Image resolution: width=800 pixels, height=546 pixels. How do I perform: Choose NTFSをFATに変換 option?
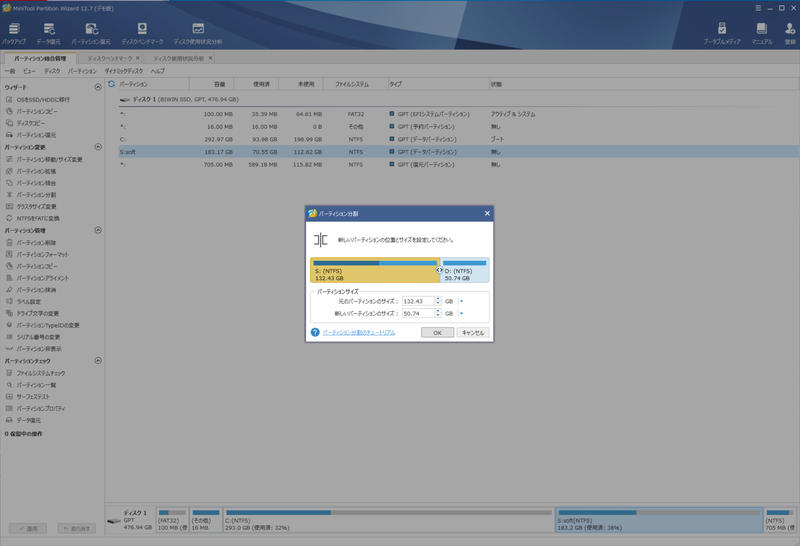[x=38, y=218]
